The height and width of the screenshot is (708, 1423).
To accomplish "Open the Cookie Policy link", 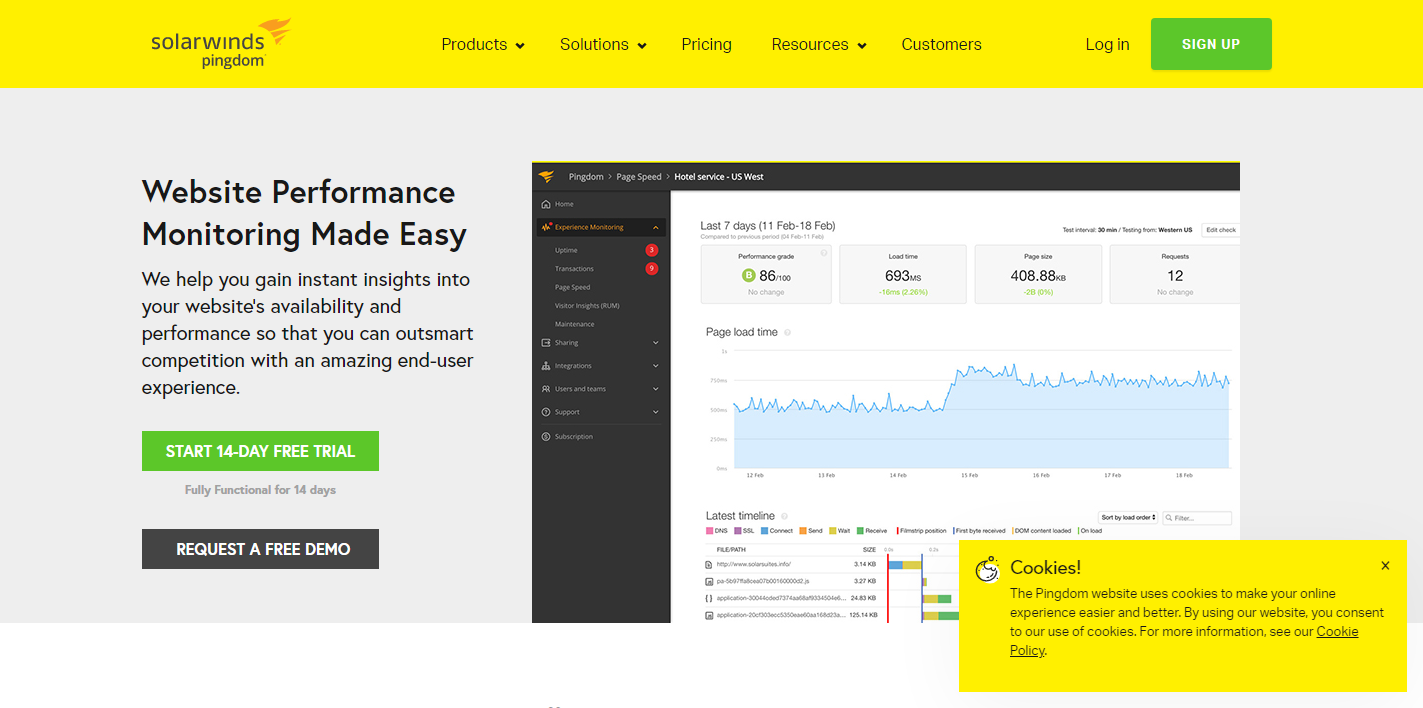I will point(1337,631).
